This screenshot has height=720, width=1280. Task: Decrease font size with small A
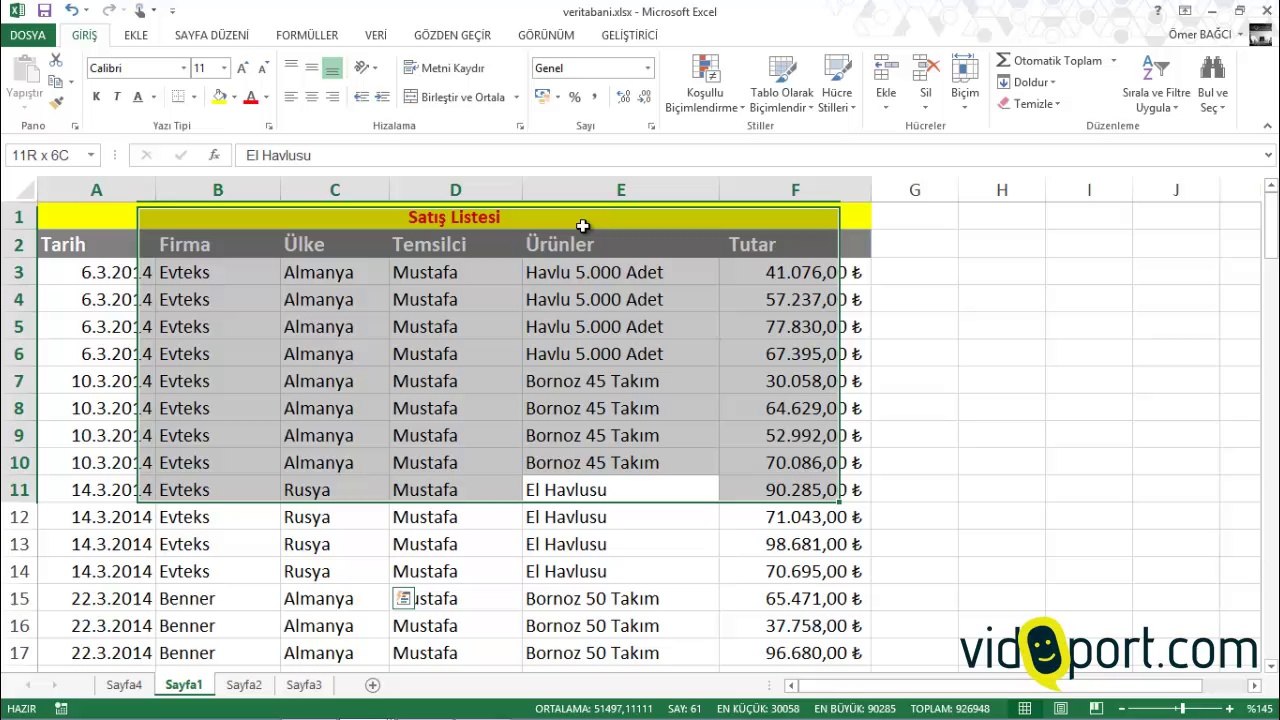[263, 68]
